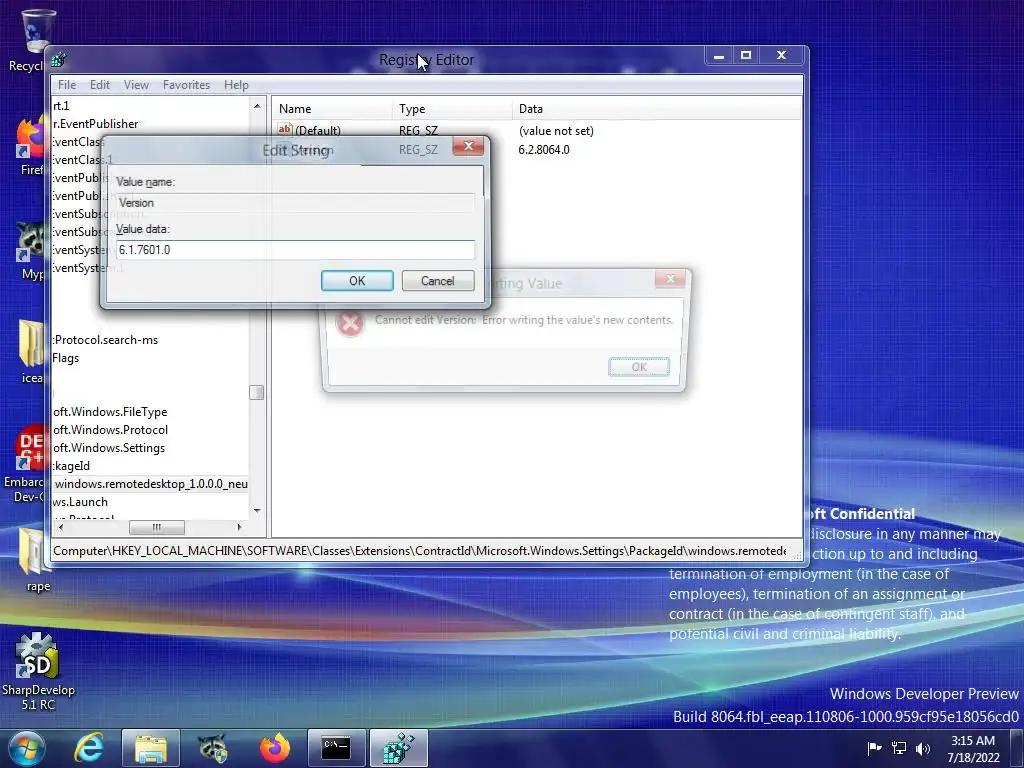Select the rt.1 tree key
The height and width of the screenshot is (768, 1024).
(x=61, y=106)
